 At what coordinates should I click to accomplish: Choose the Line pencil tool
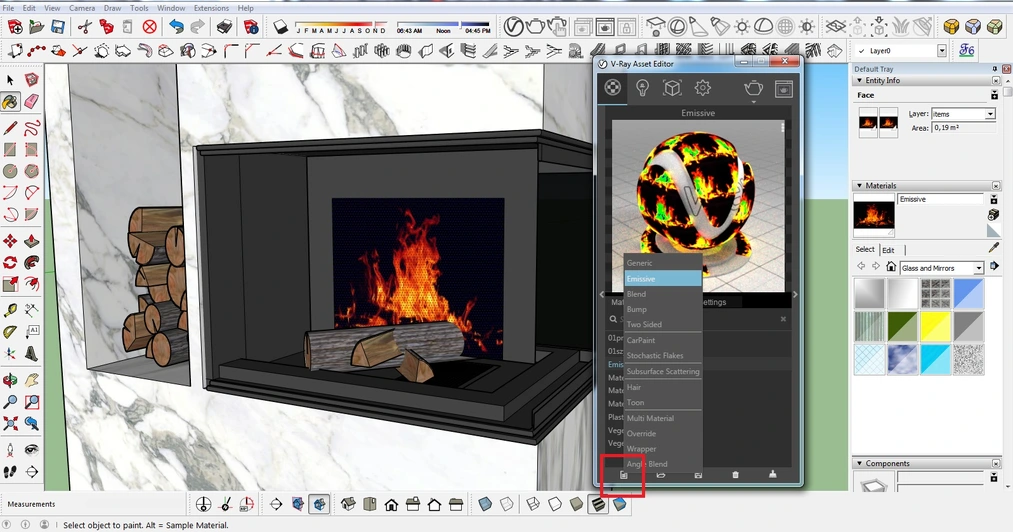click(10, 127)
